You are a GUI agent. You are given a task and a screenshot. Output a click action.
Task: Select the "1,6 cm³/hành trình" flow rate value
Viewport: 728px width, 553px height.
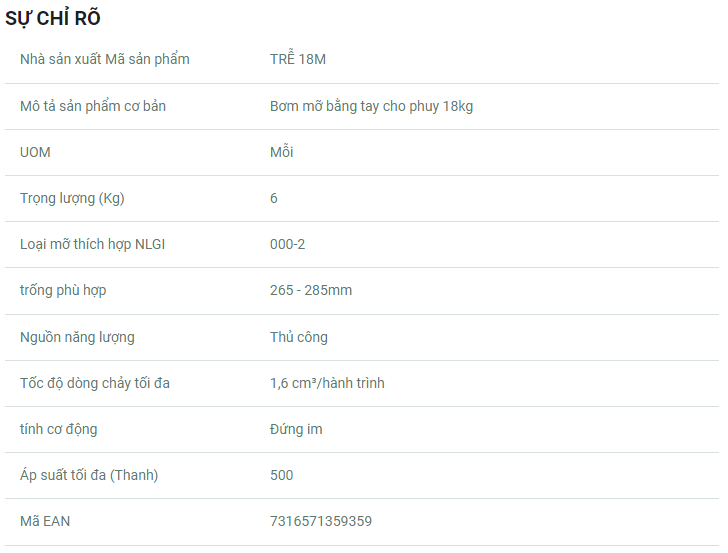[327, 383]
